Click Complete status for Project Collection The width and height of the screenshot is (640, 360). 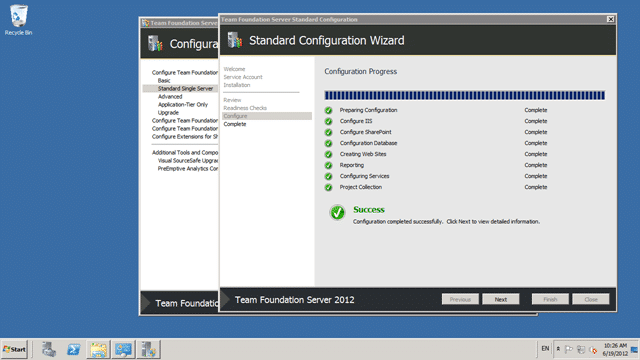point(536,187)
